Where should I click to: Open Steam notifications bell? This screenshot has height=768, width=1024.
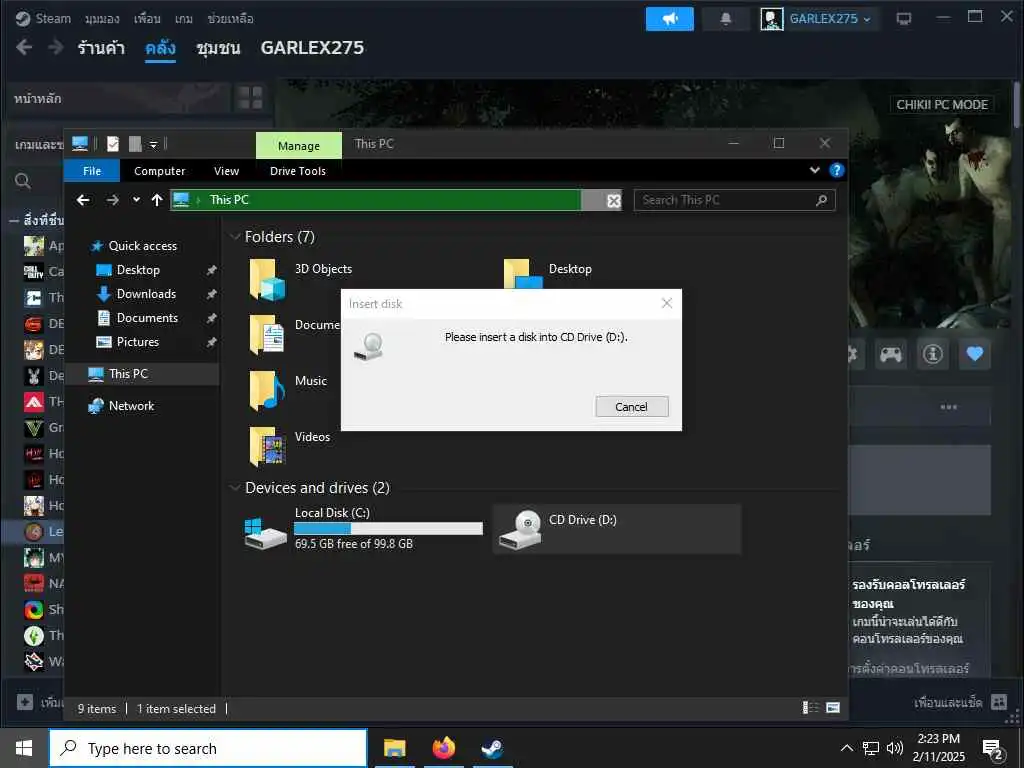point(726,19)
